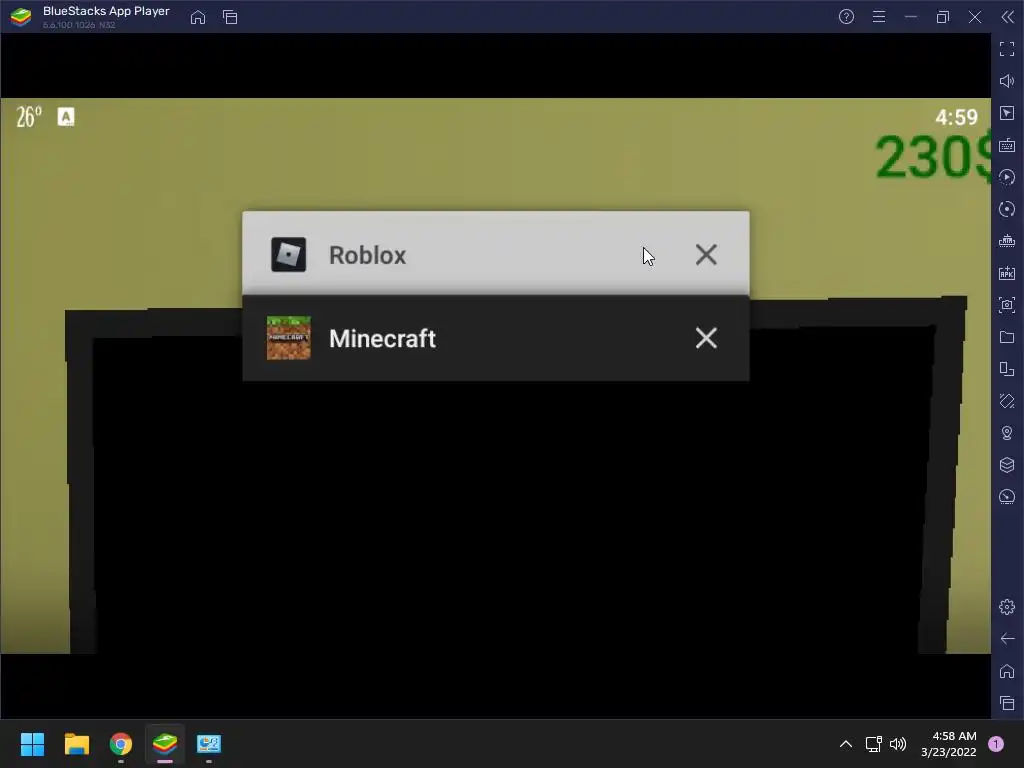Open File Explorer from the taskbar

76,744
